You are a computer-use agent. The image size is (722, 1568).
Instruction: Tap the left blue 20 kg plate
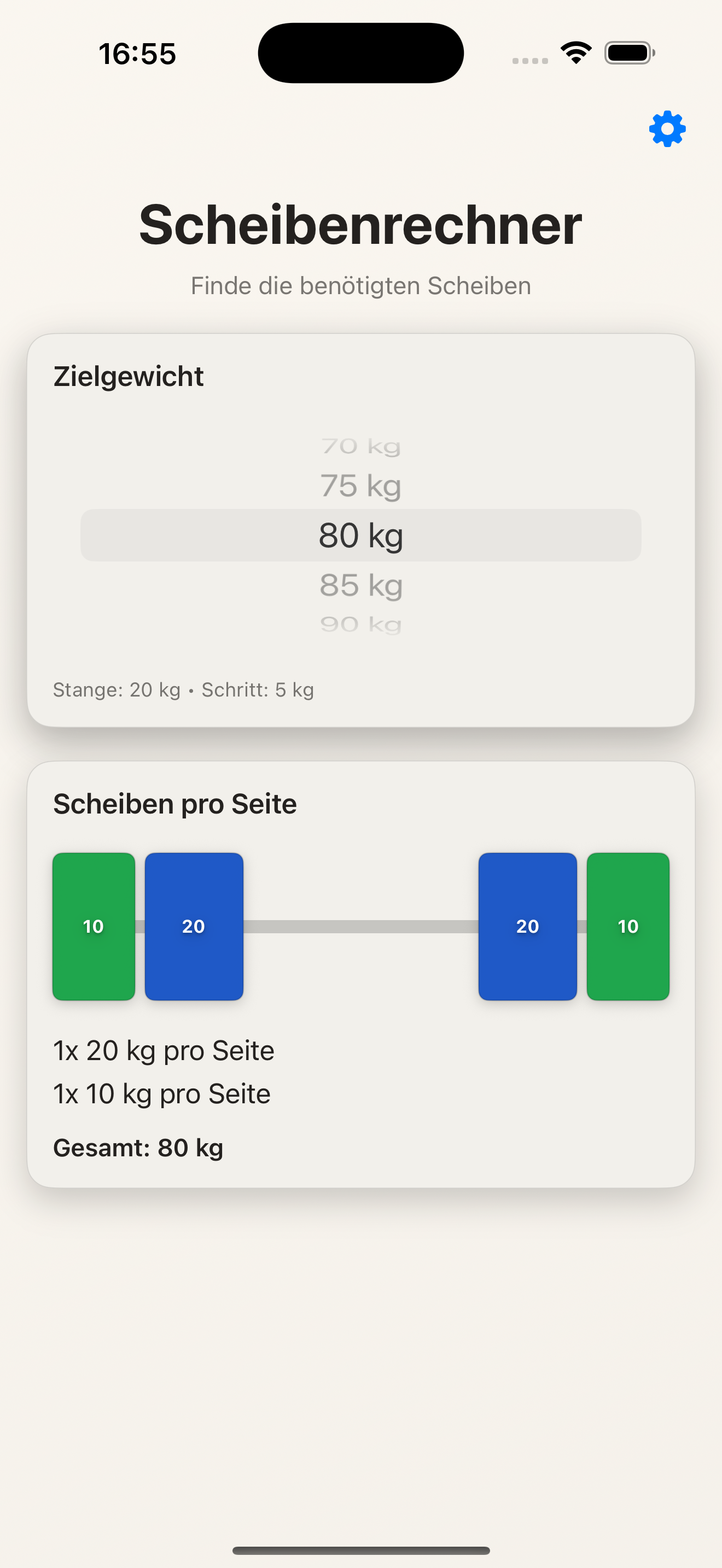pyautogui.click(x=194, y=926)
